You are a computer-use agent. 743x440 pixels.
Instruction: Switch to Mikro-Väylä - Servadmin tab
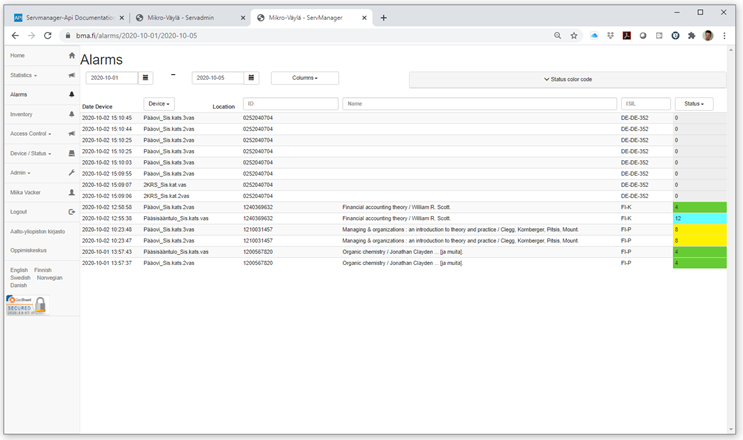click(x=188, y=17)
